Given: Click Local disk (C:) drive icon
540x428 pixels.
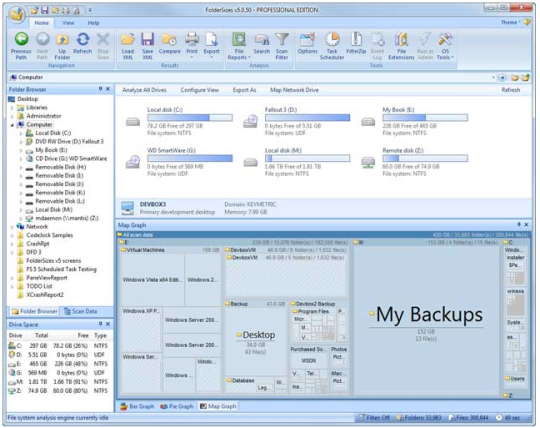Looking at the screenshot, I should click(x=133, y=122).
